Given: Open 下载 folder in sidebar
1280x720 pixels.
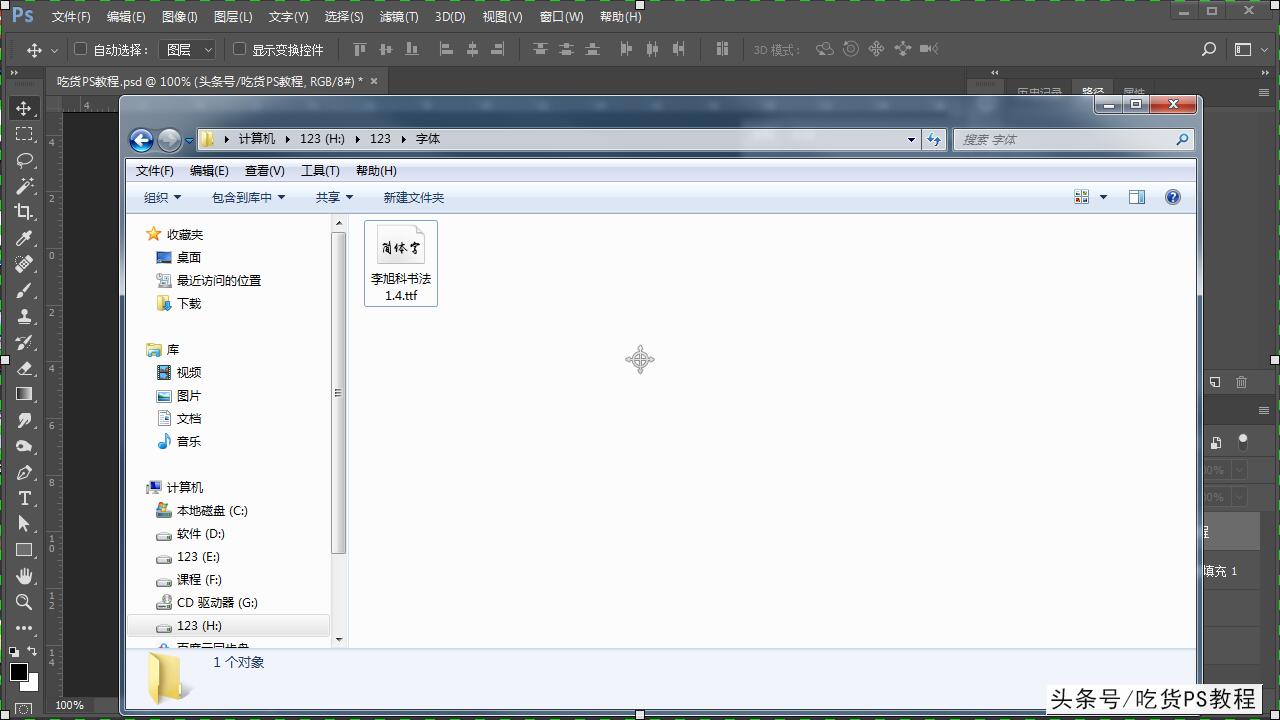Looking at the screenshot, I should [x=179, y=303].
